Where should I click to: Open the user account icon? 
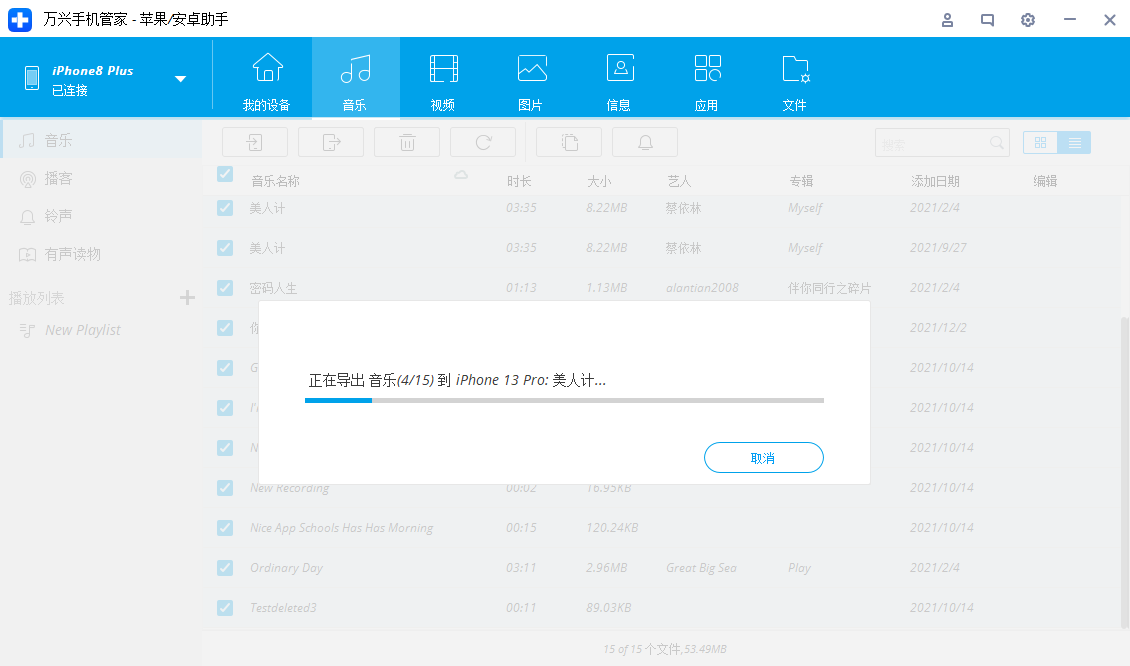point(948,20)
